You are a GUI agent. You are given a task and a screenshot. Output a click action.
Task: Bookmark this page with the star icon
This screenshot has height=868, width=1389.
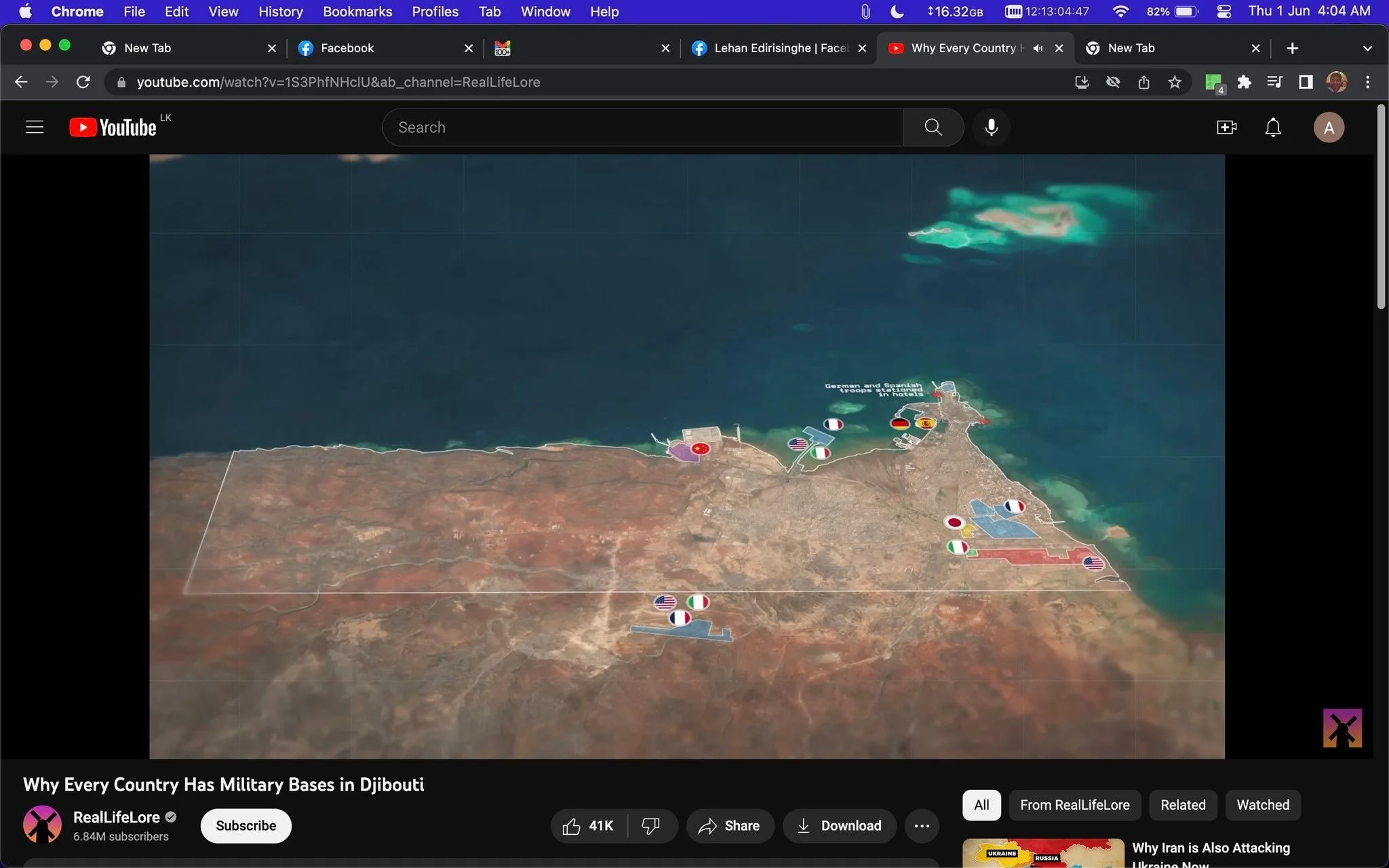click(1175, 82)
